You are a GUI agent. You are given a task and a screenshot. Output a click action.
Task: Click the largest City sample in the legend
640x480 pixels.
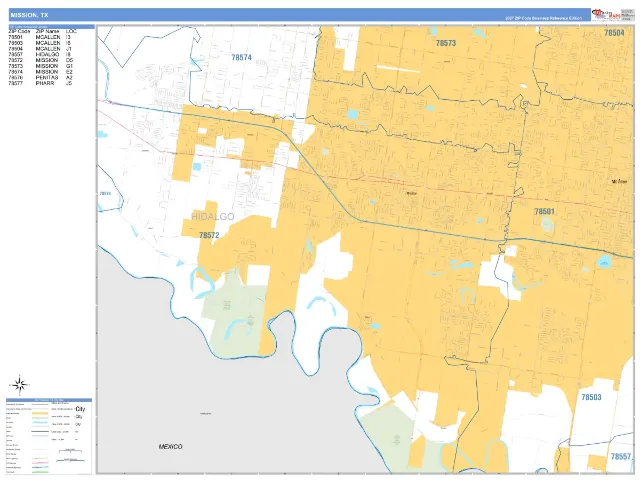pyautogui.click(x=80, y=409)
